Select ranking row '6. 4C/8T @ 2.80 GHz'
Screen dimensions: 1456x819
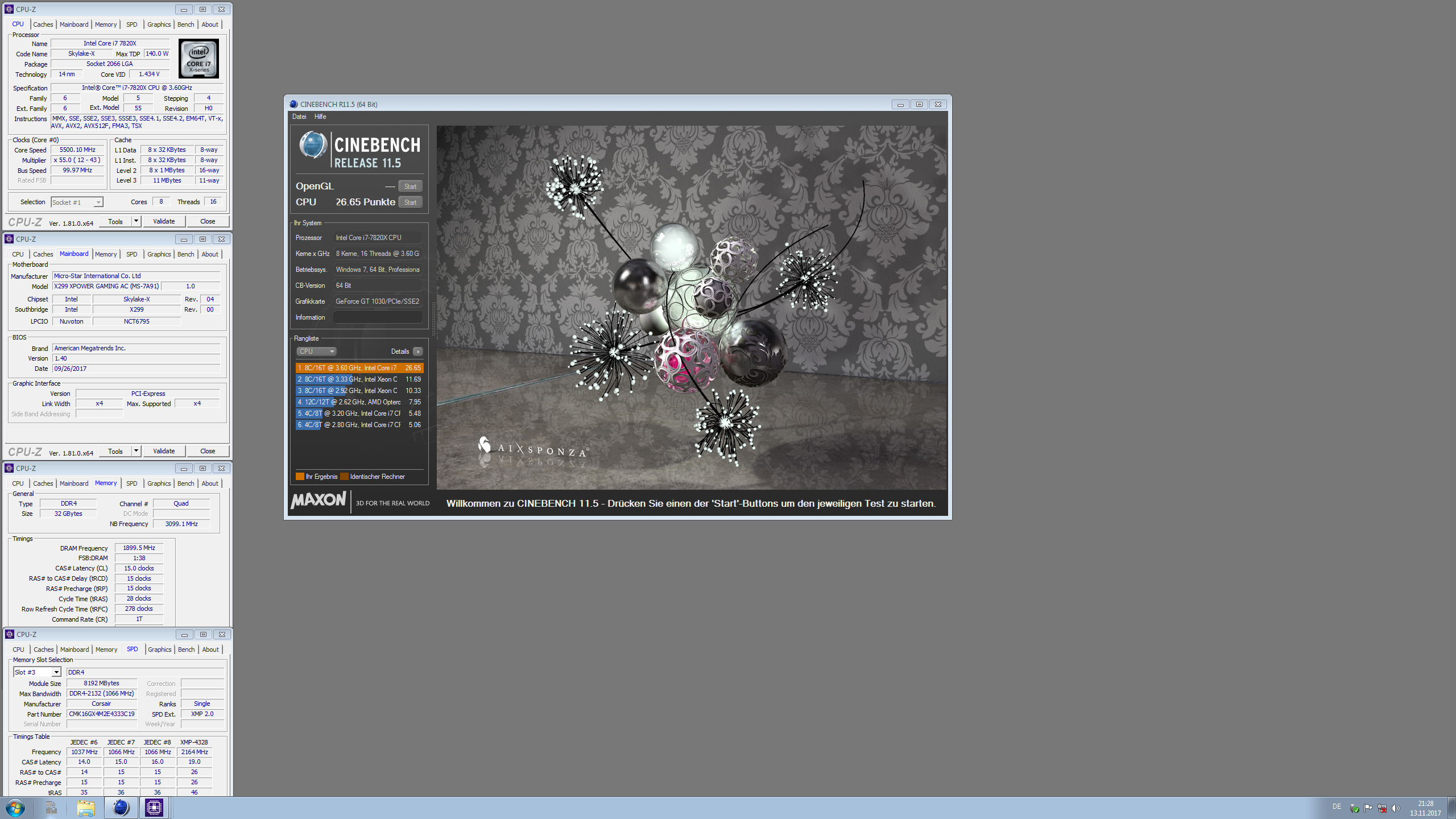pyautogui.click(x=359, y=425)
